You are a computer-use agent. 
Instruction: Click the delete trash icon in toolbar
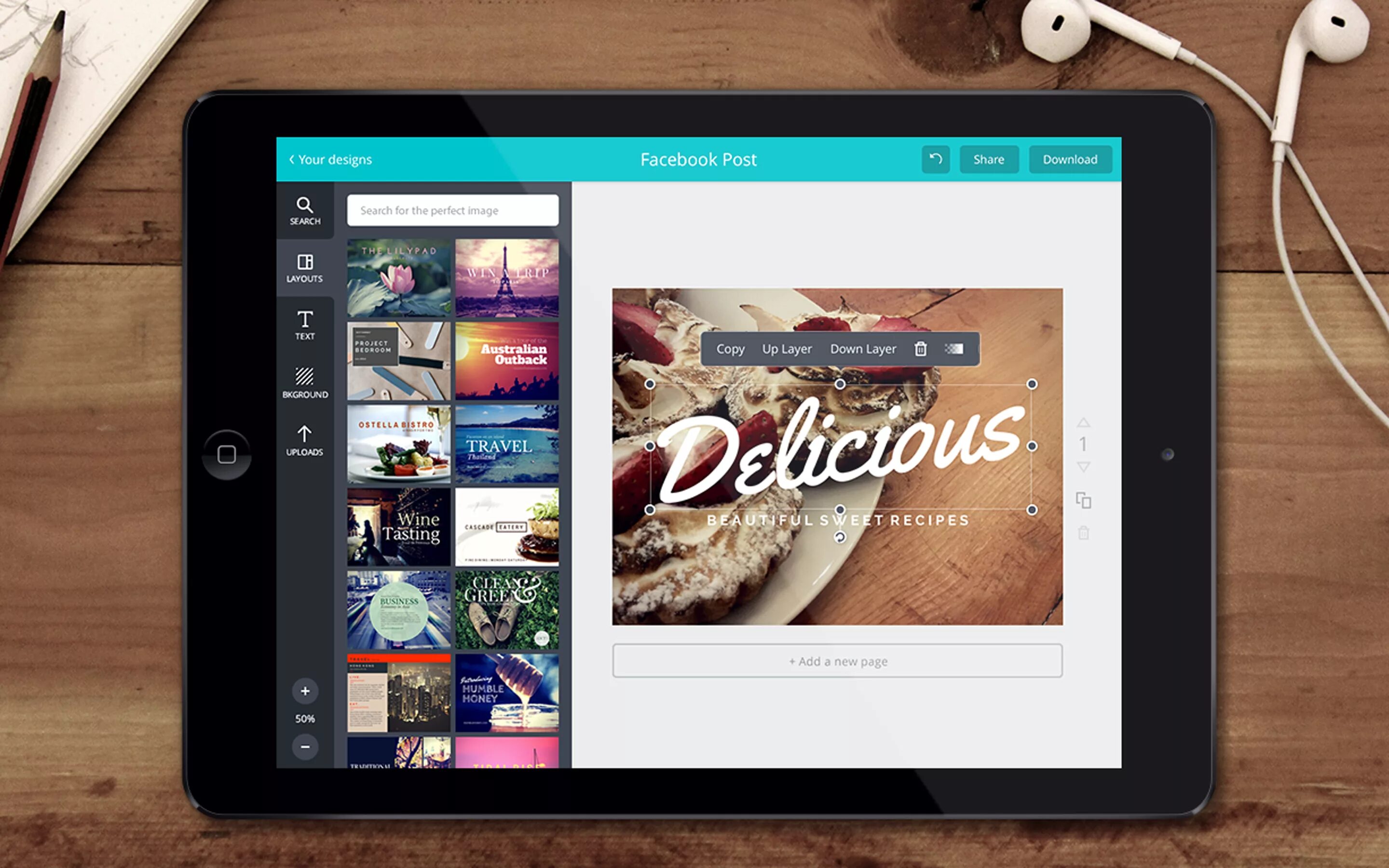coord(920,350)
